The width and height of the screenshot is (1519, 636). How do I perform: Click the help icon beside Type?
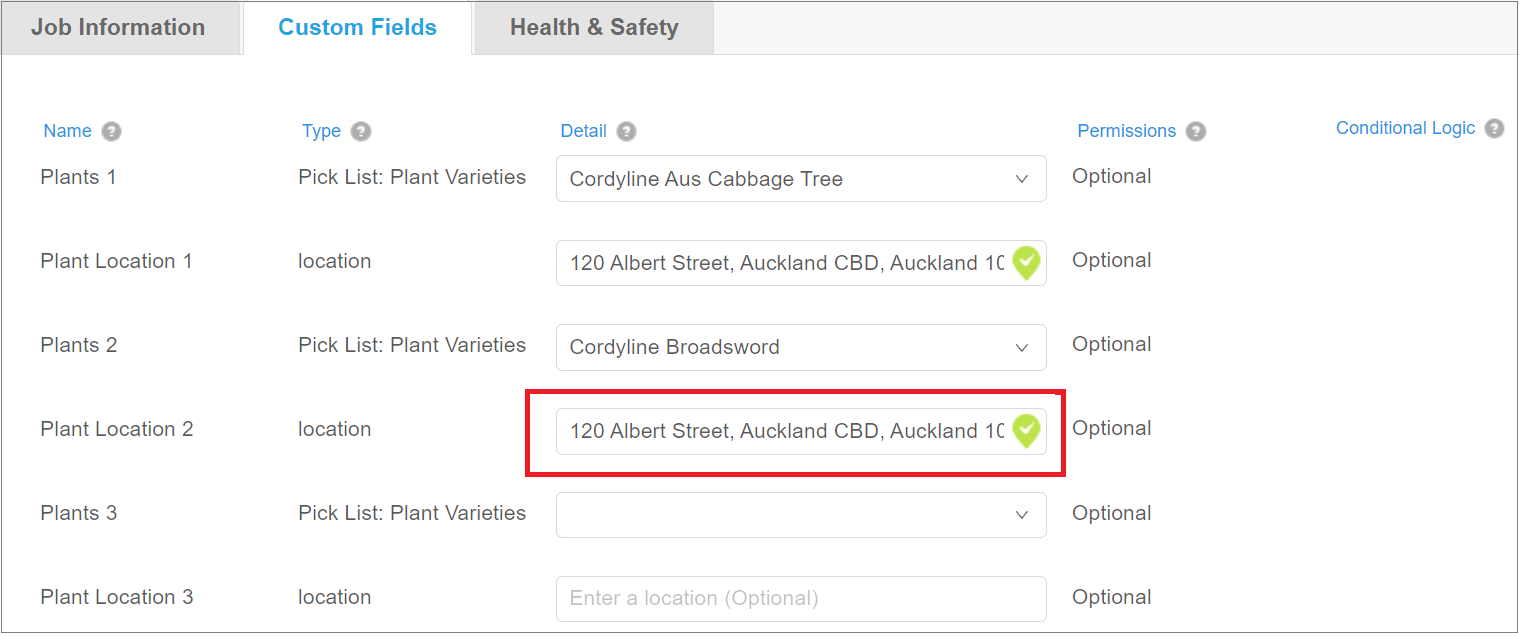click(362, 130)
